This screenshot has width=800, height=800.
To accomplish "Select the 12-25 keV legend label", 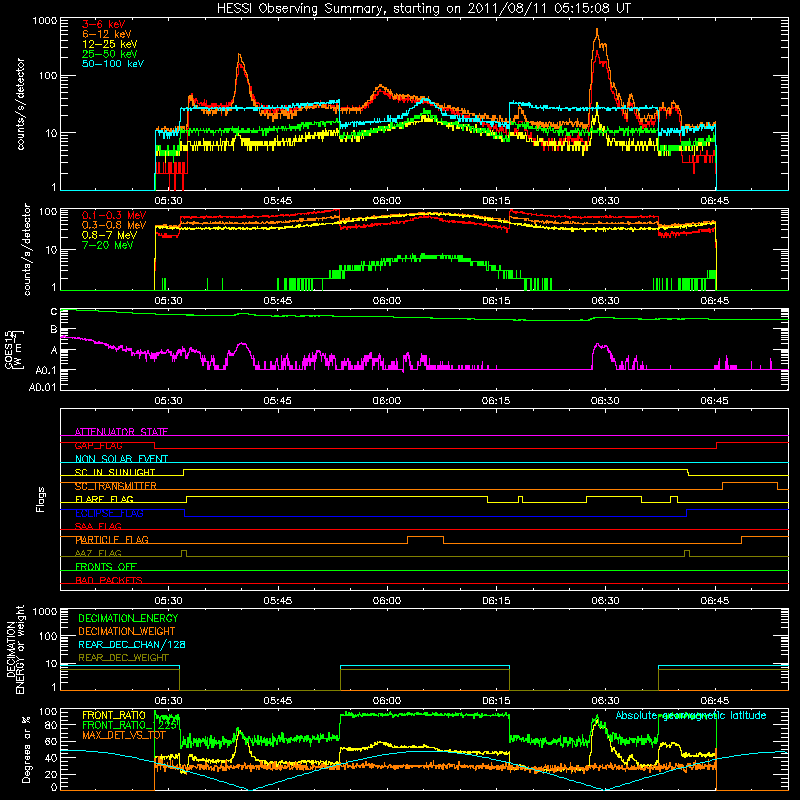I will pos(110,44).
